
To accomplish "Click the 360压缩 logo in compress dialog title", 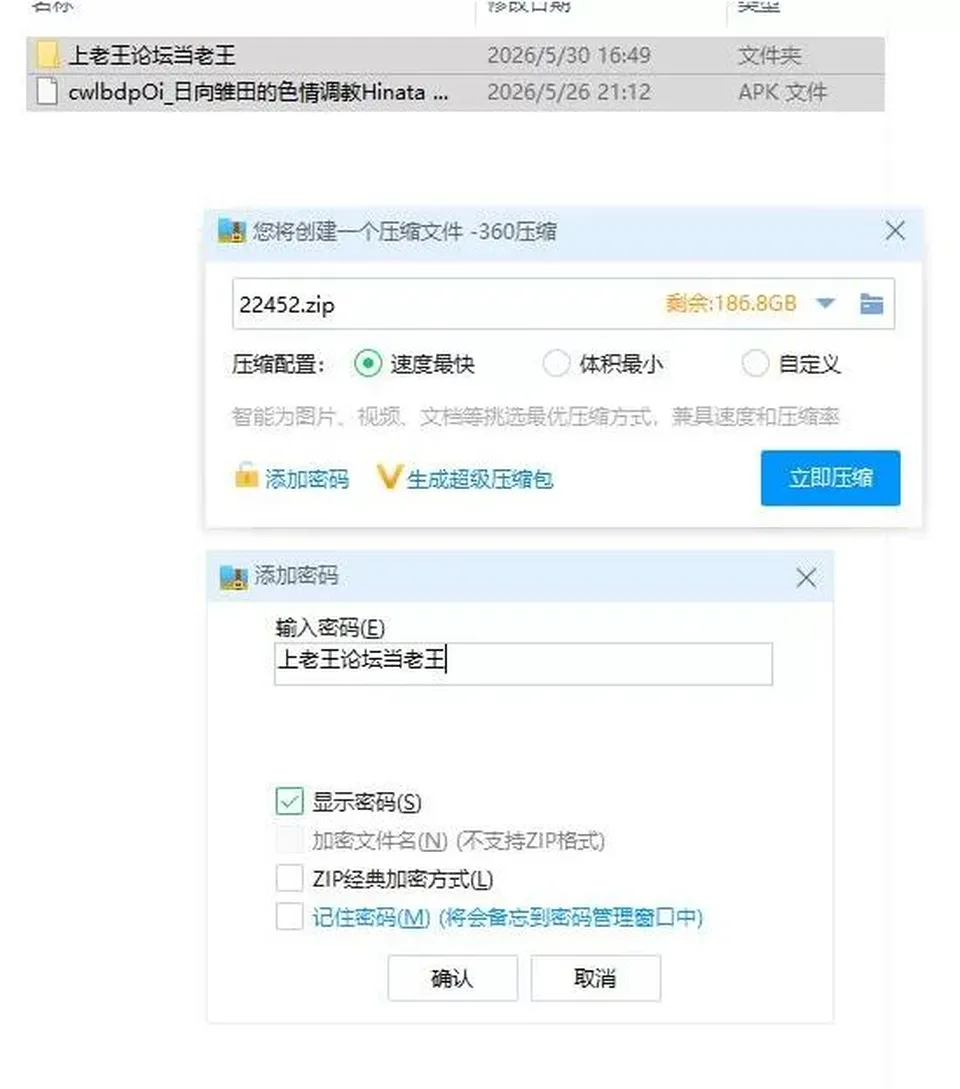I will [232, 231].
